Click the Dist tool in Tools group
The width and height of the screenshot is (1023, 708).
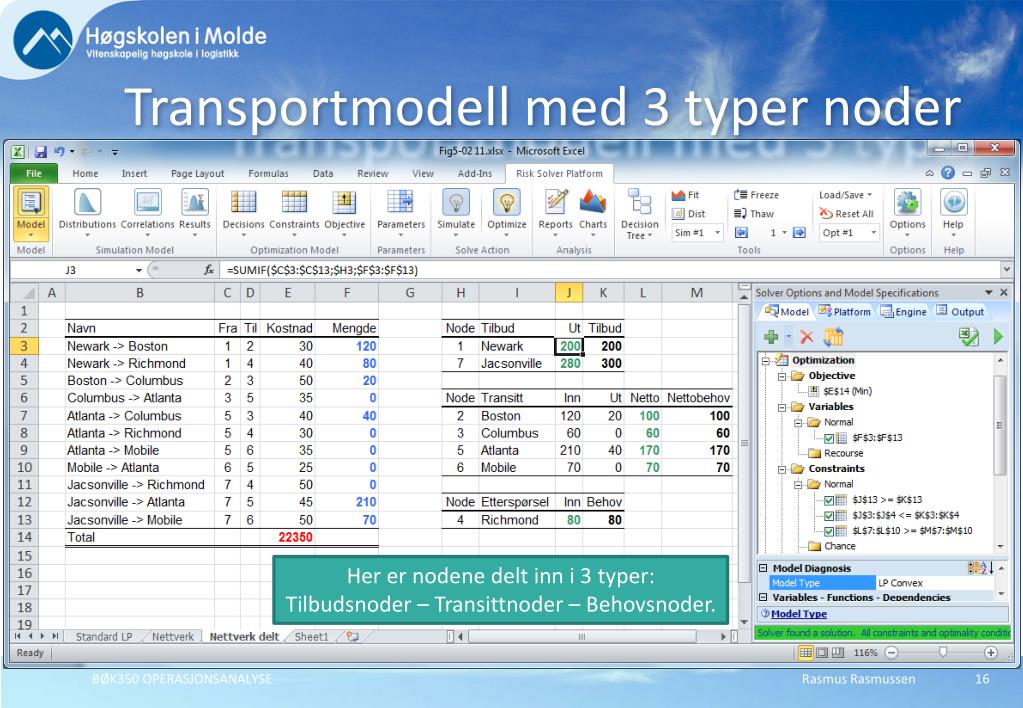tap(688, 213)
